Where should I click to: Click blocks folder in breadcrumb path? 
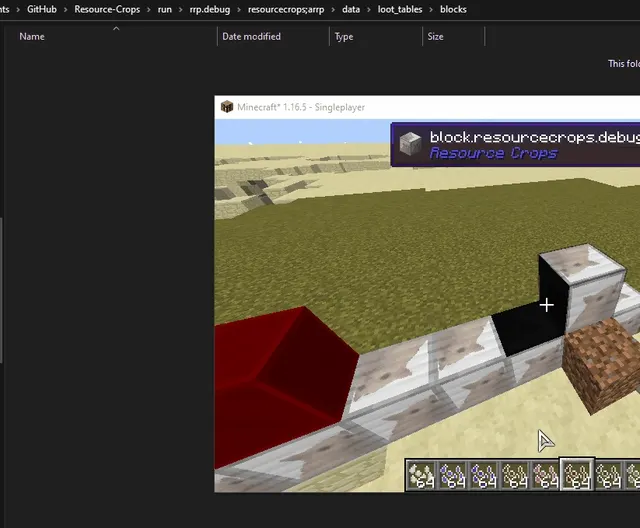453,9
